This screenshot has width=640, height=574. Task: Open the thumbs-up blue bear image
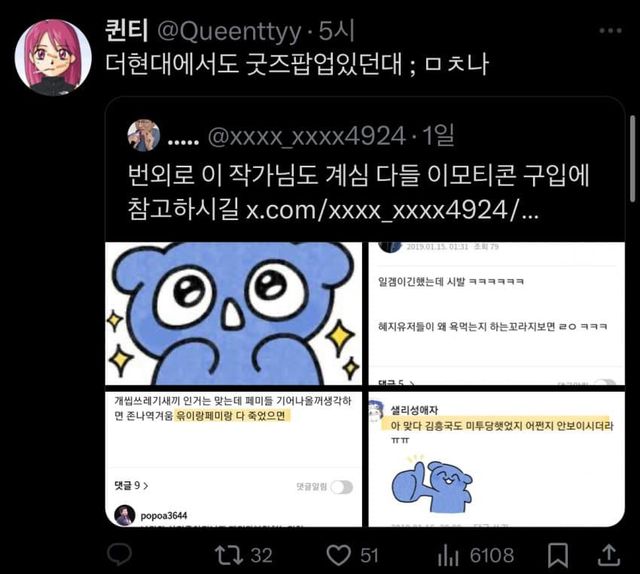496,459
